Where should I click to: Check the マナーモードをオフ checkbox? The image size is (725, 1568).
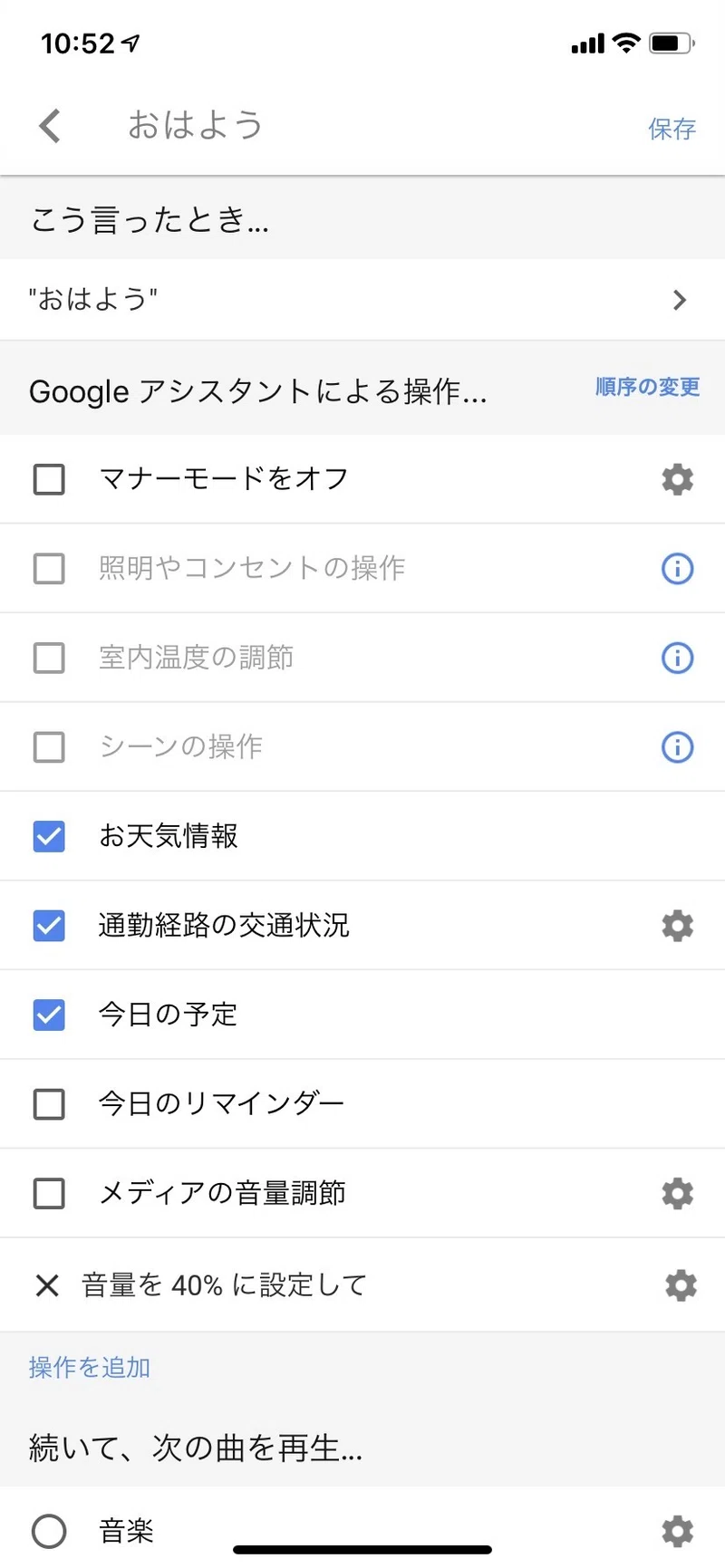(x=49, y=478)
